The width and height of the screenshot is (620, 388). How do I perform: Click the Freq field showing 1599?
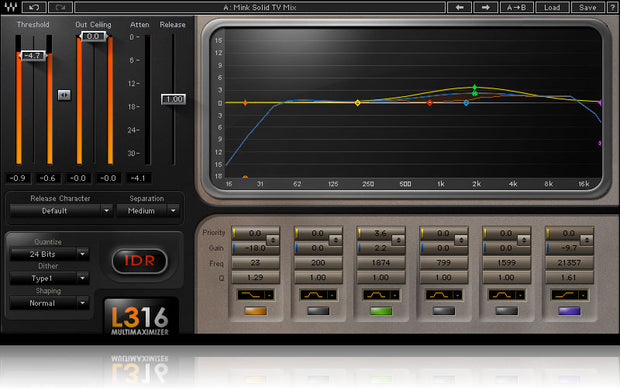tap(506, 263)
